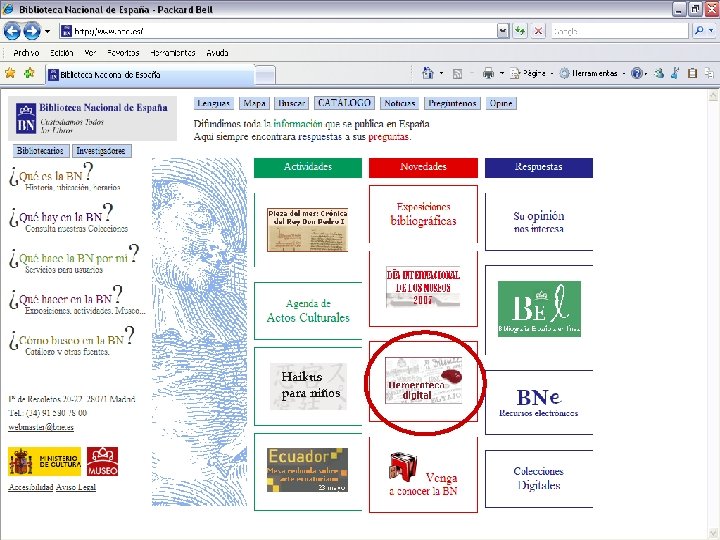
Task: Open the Pieza del mes thumbnail
Action: click(308, 230)
